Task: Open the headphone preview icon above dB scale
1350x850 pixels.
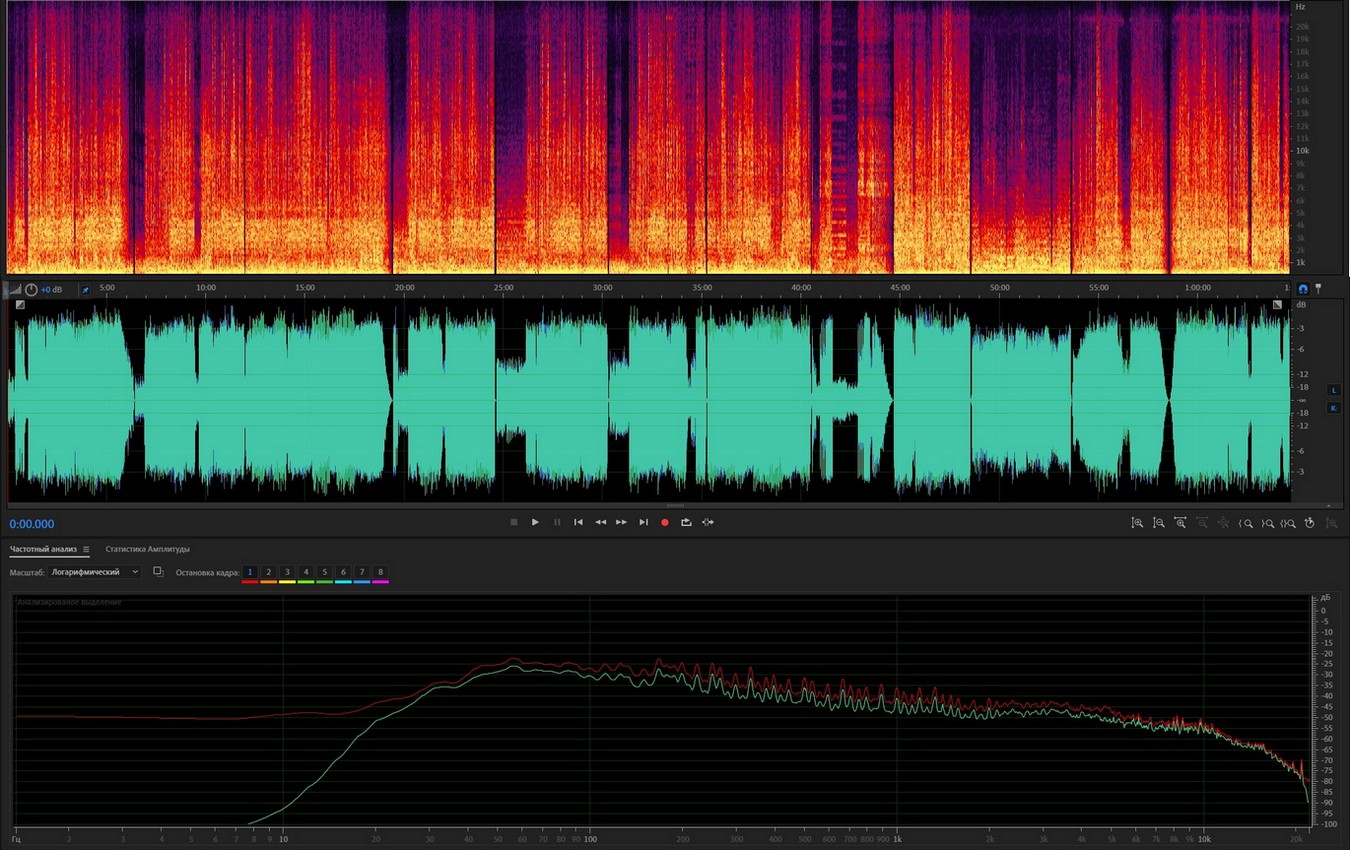Action: coord(1303,288)
